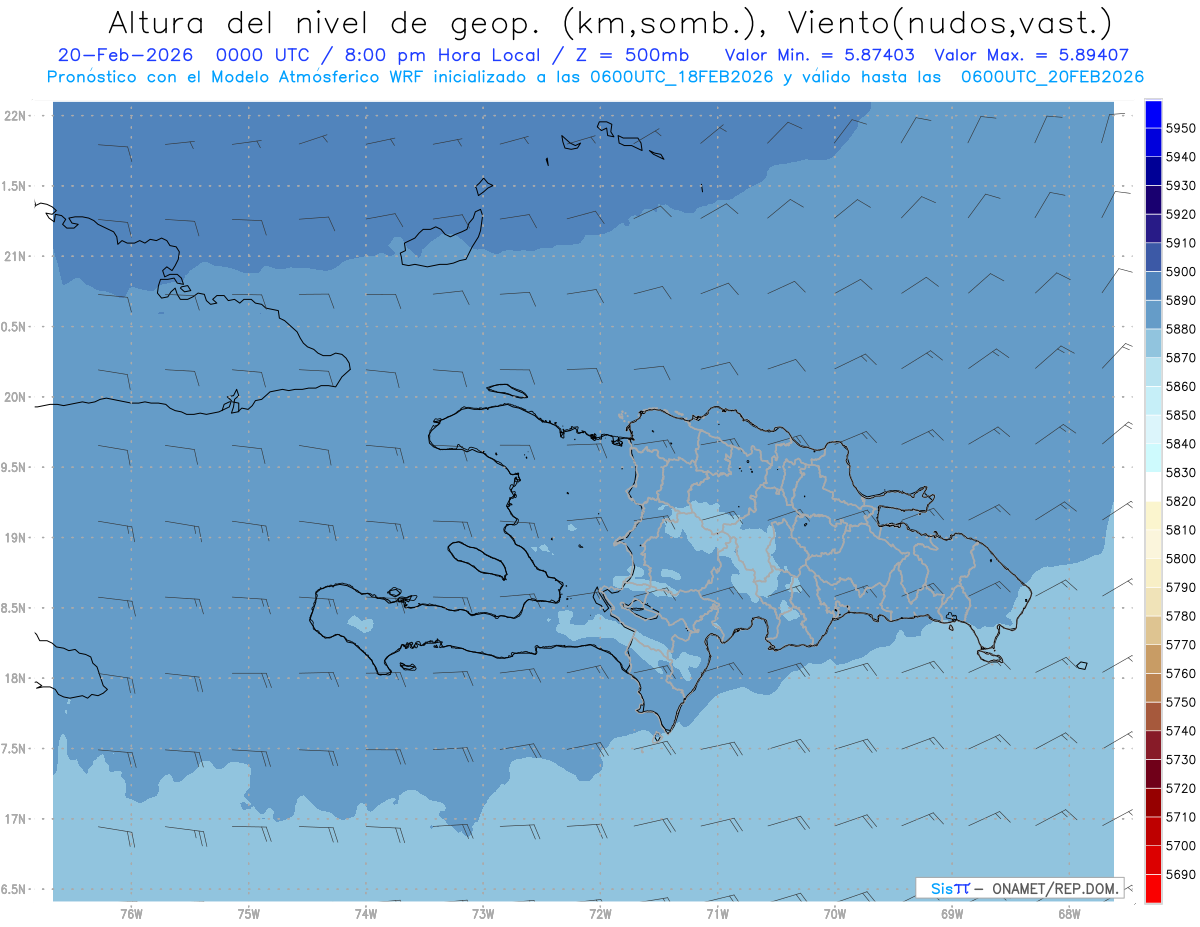The width and height of the screenshot is (1200, 927).
Task: Click the '22N' latitude label
Action: click(x=17, y=116)
